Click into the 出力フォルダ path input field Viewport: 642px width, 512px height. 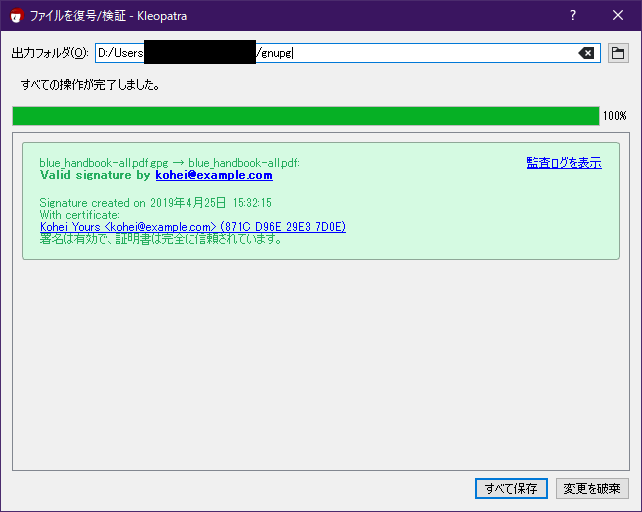(x=348, y=53)
